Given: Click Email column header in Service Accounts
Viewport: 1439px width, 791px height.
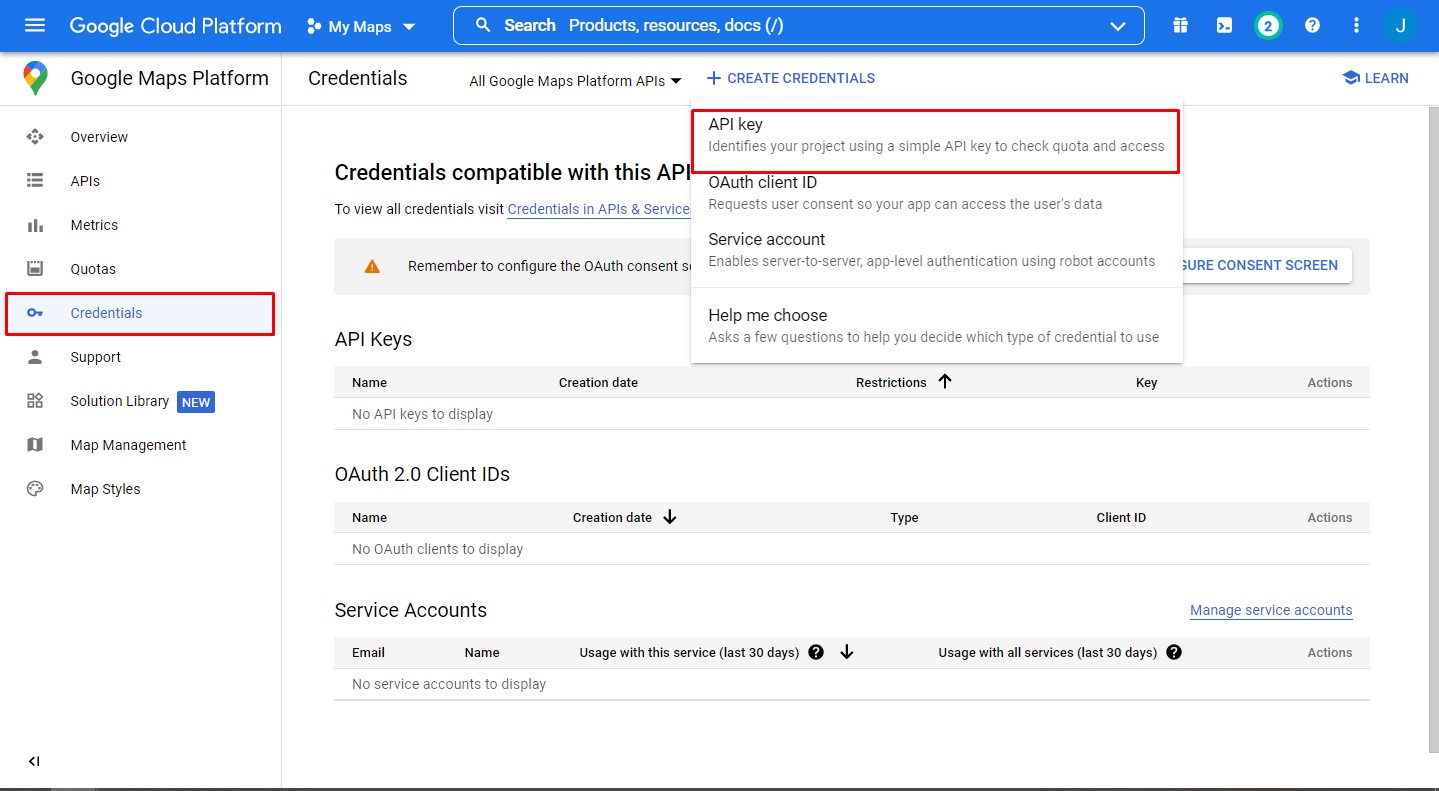Looking at the screenshot, I should (x=368, y=652).
